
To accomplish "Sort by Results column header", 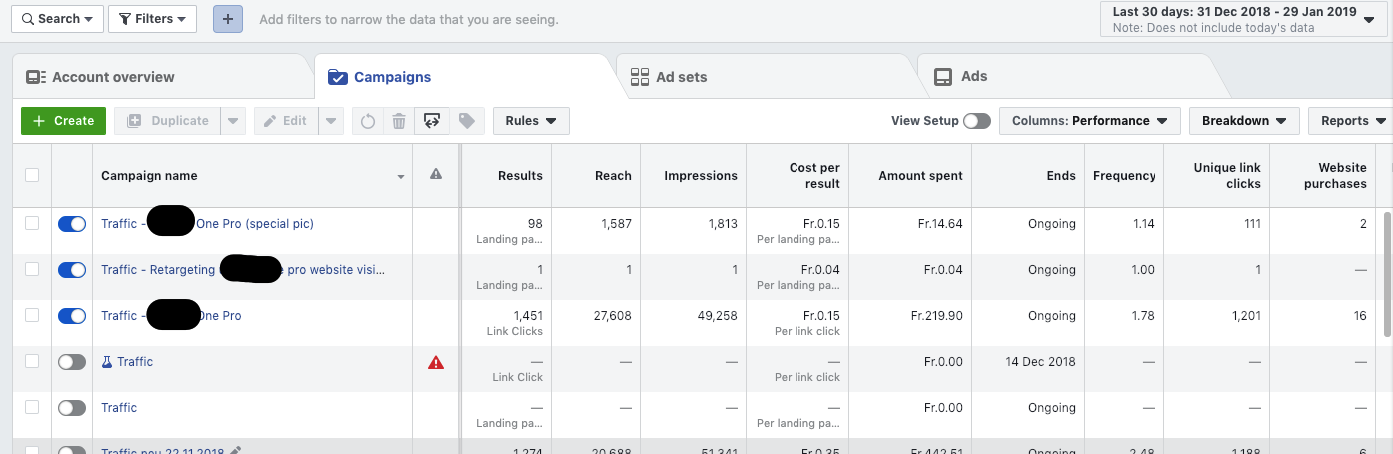I will [x=520, y=176].
